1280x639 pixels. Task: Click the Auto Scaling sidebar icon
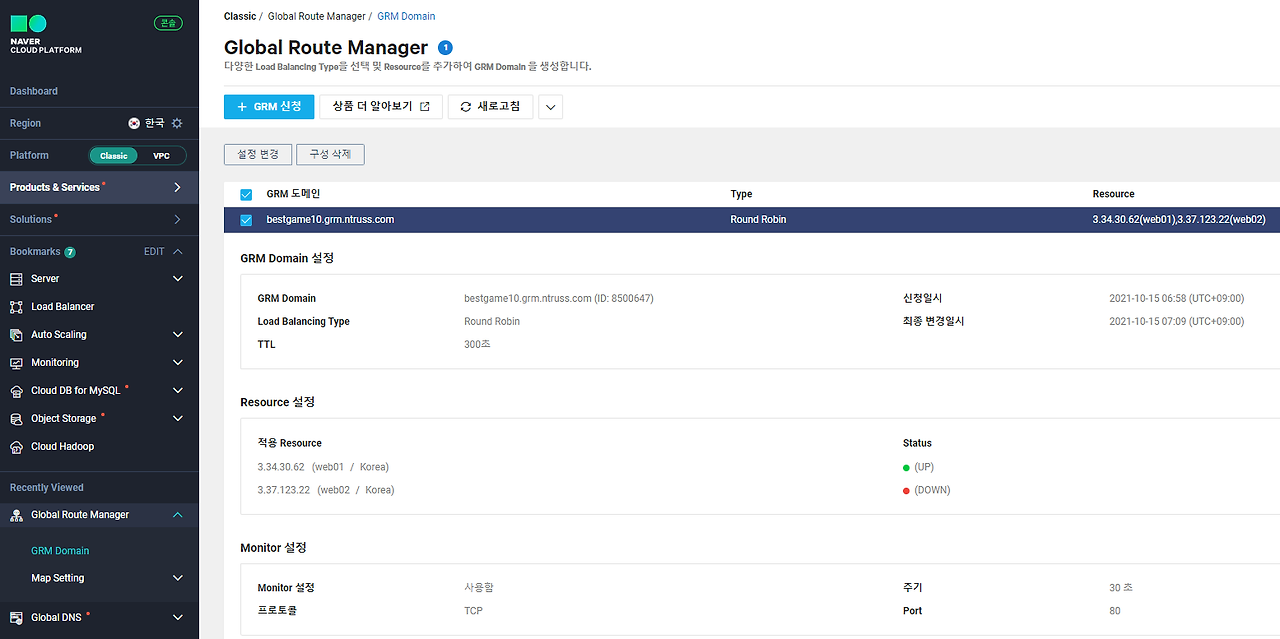tap(16, 335)
